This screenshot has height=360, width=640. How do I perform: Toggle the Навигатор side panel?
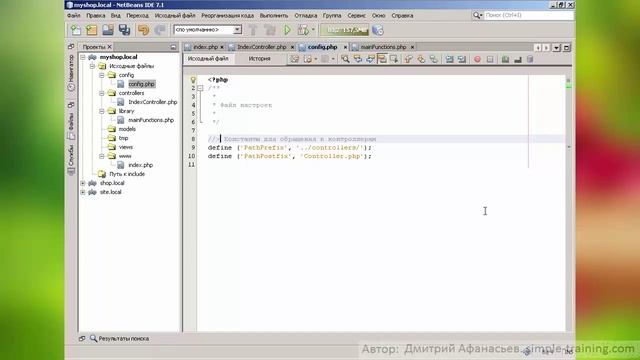pyautogui.click(x=71, y=73)
